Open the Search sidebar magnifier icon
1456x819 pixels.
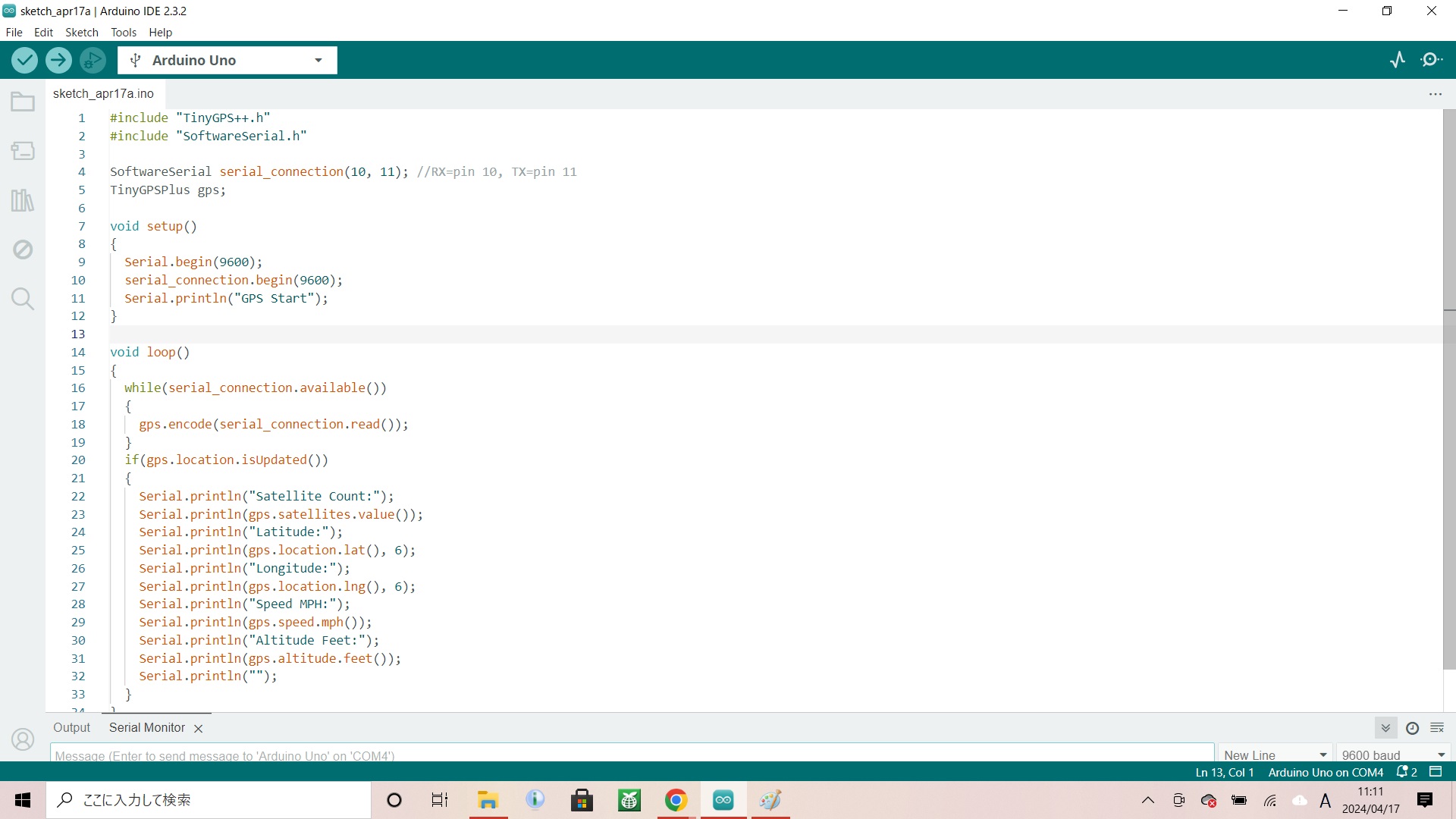(x=23, y=299)
